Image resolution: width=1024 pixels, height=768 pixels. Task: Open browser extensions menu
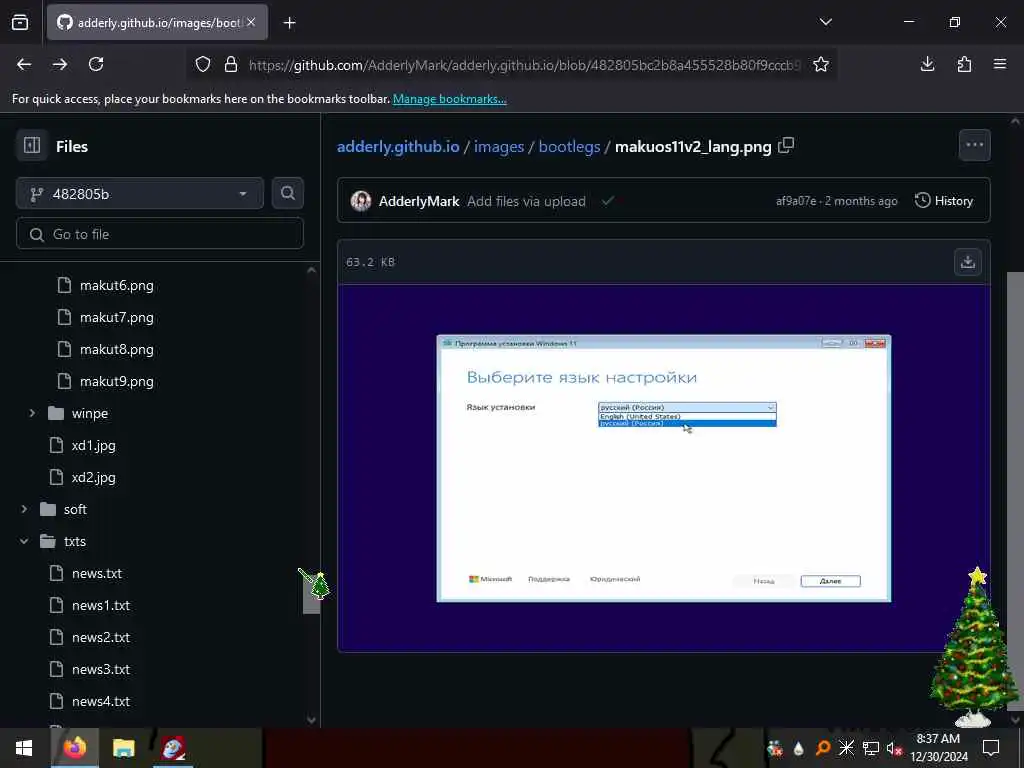click(x=964, y=64)
